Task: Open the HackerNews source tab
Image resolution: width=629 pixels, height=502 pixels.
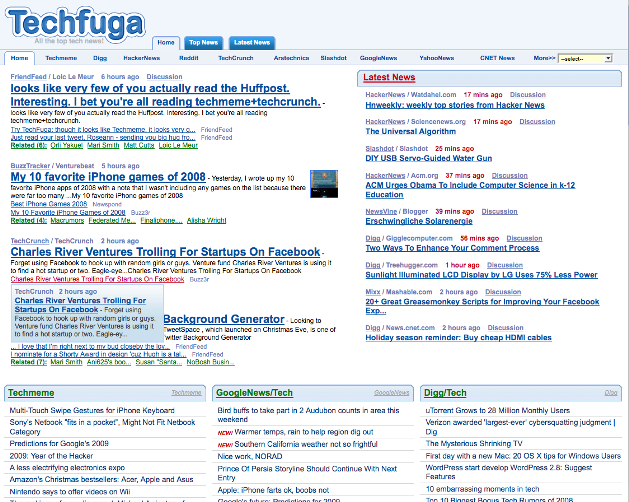Action: coord(142,58)
